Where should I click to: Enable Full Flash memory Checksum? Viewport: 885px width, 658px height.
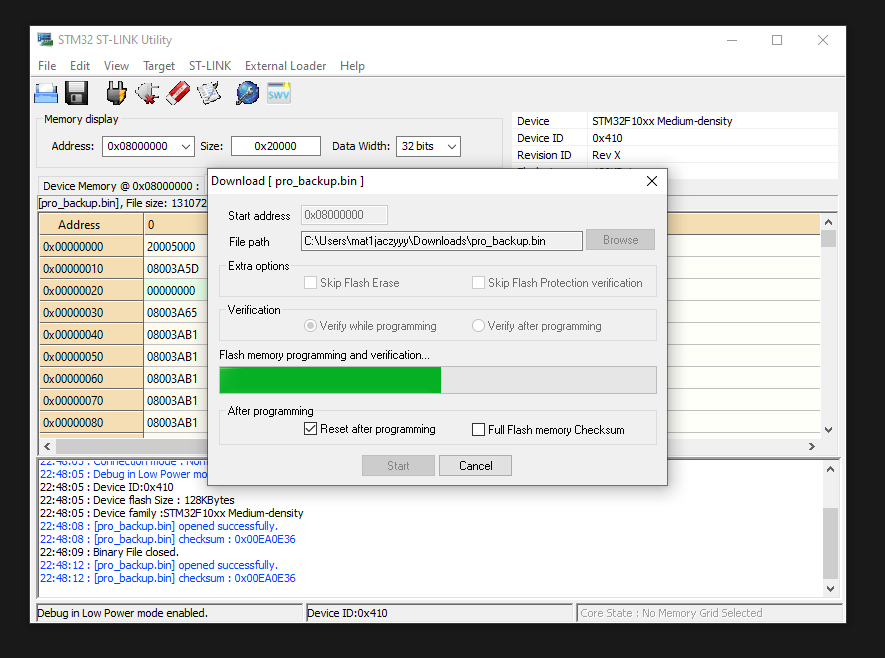479,430
